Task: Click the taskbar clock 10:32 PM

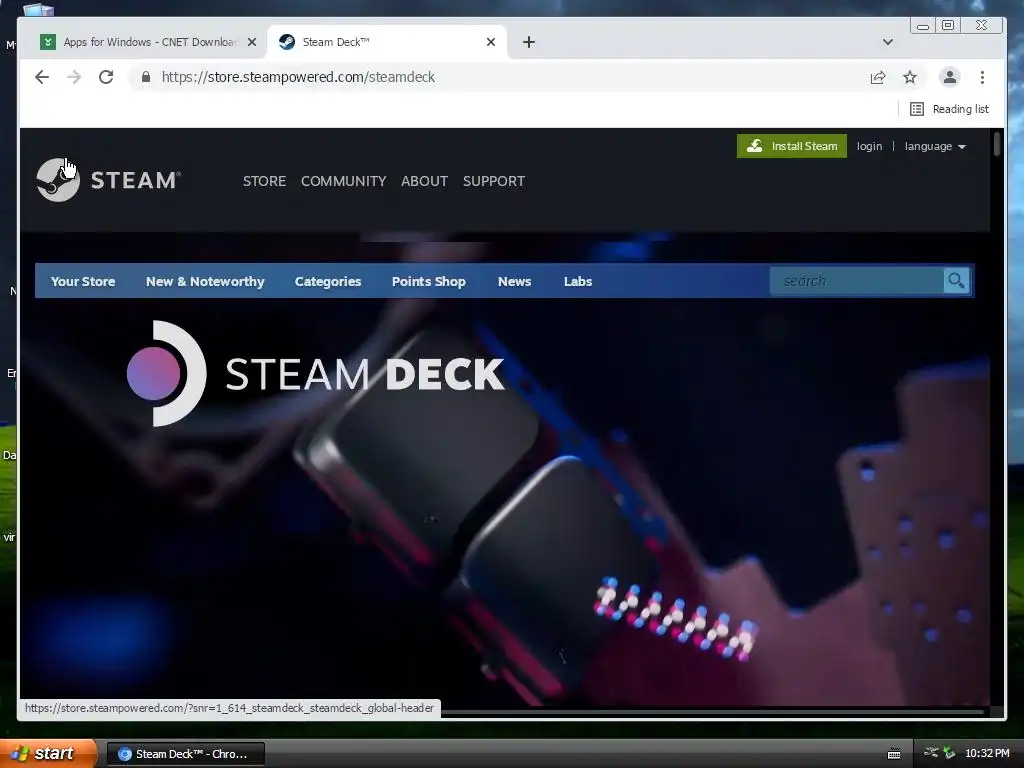Action: (987, 754)
